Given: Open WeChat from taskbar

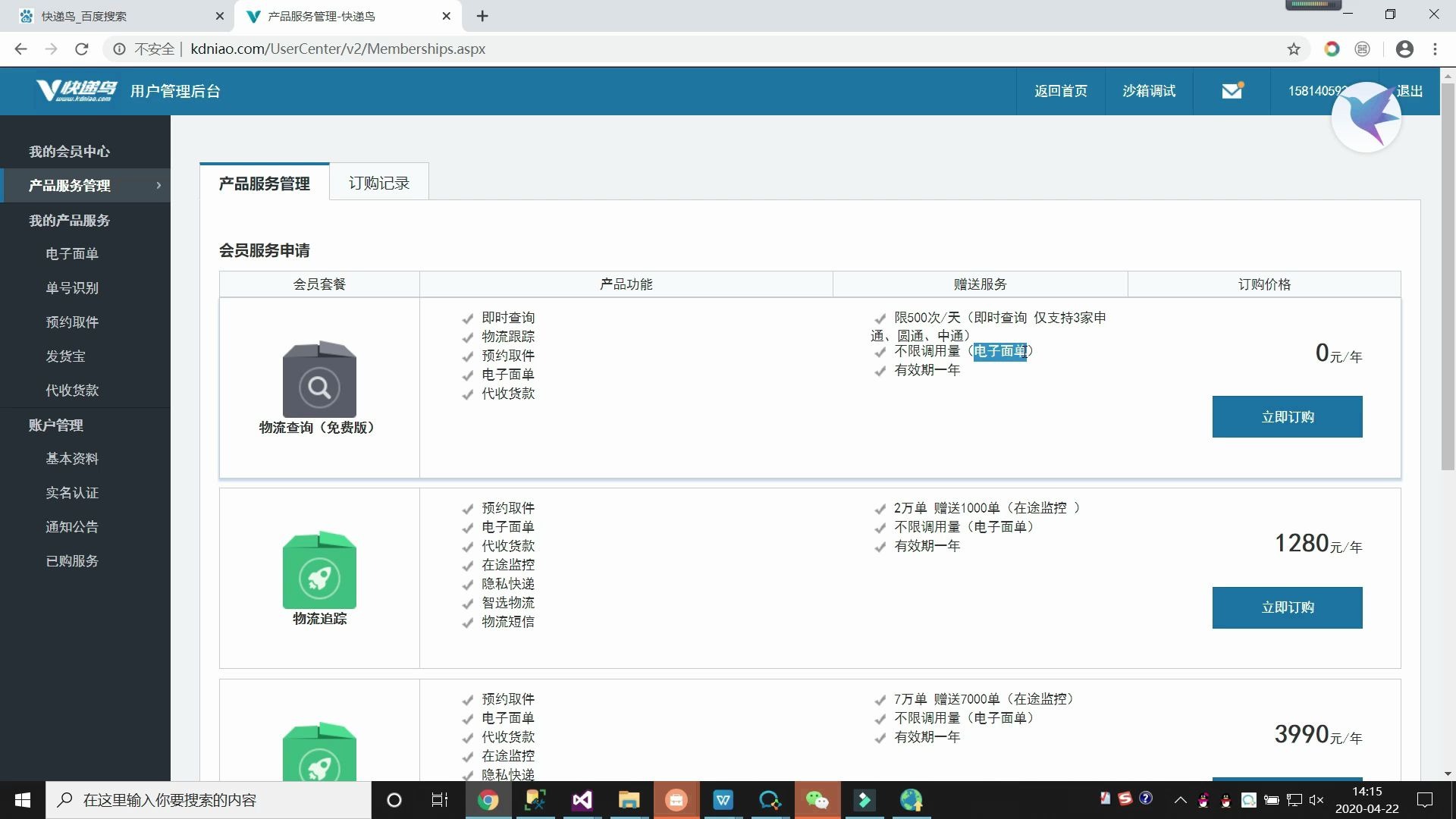Looking at the screenshot, I should coord(817,800).
